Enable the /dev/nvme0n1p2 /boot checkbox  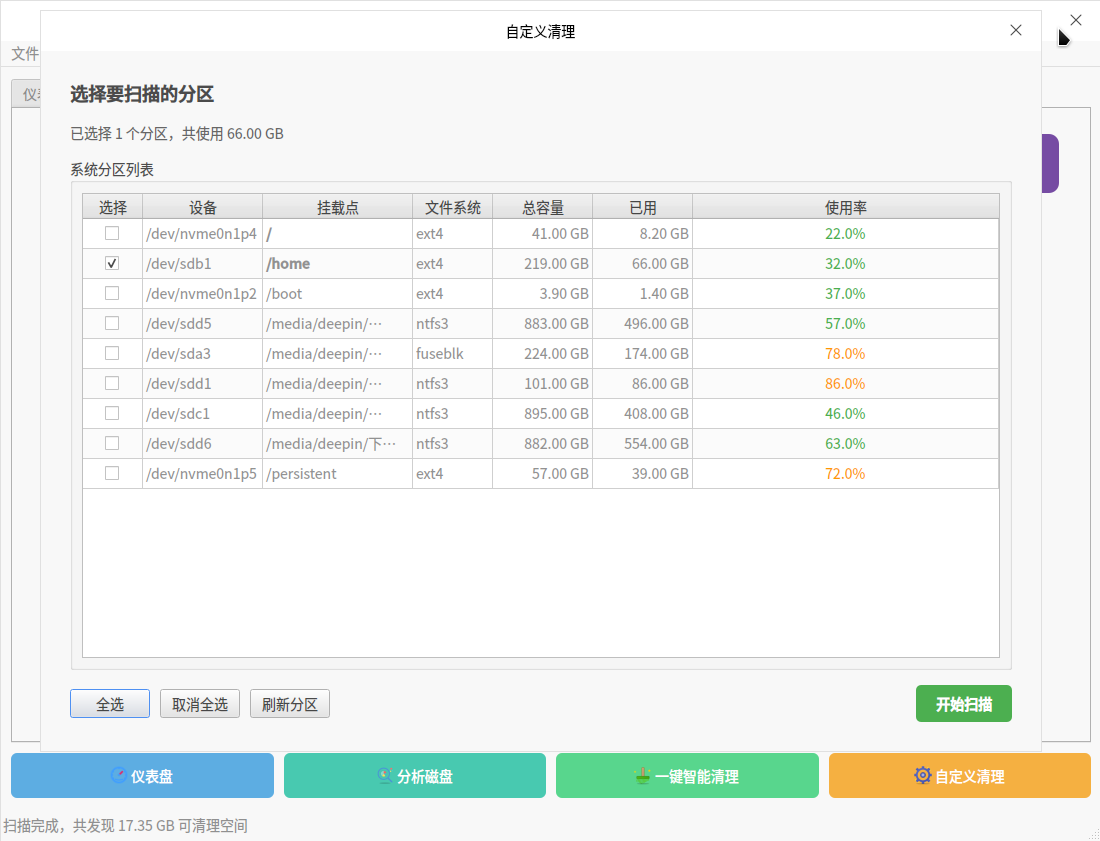tap(112, 293)
